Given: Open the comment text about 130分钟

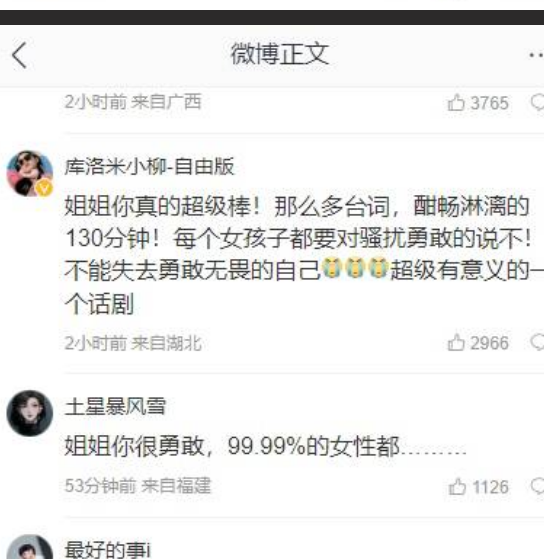Looking at the screenshot, I should click(304, 255).
